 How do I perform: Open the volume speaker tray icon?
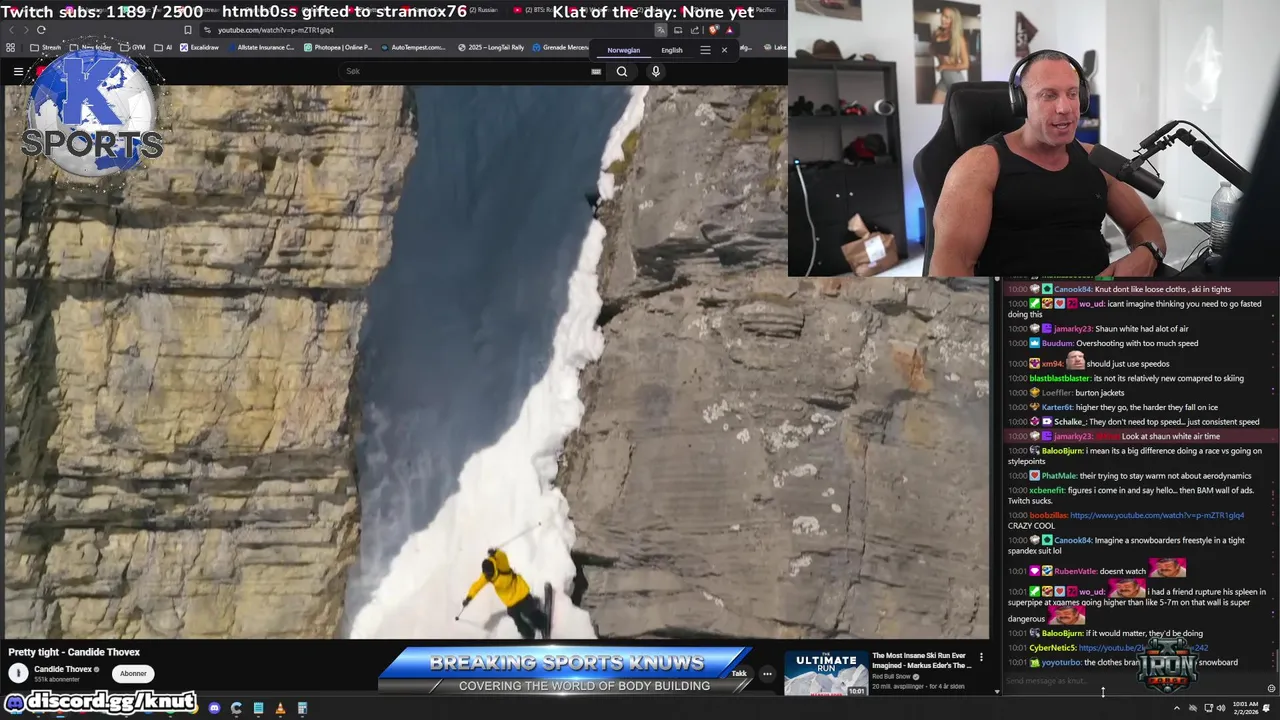pos(1221,708)
